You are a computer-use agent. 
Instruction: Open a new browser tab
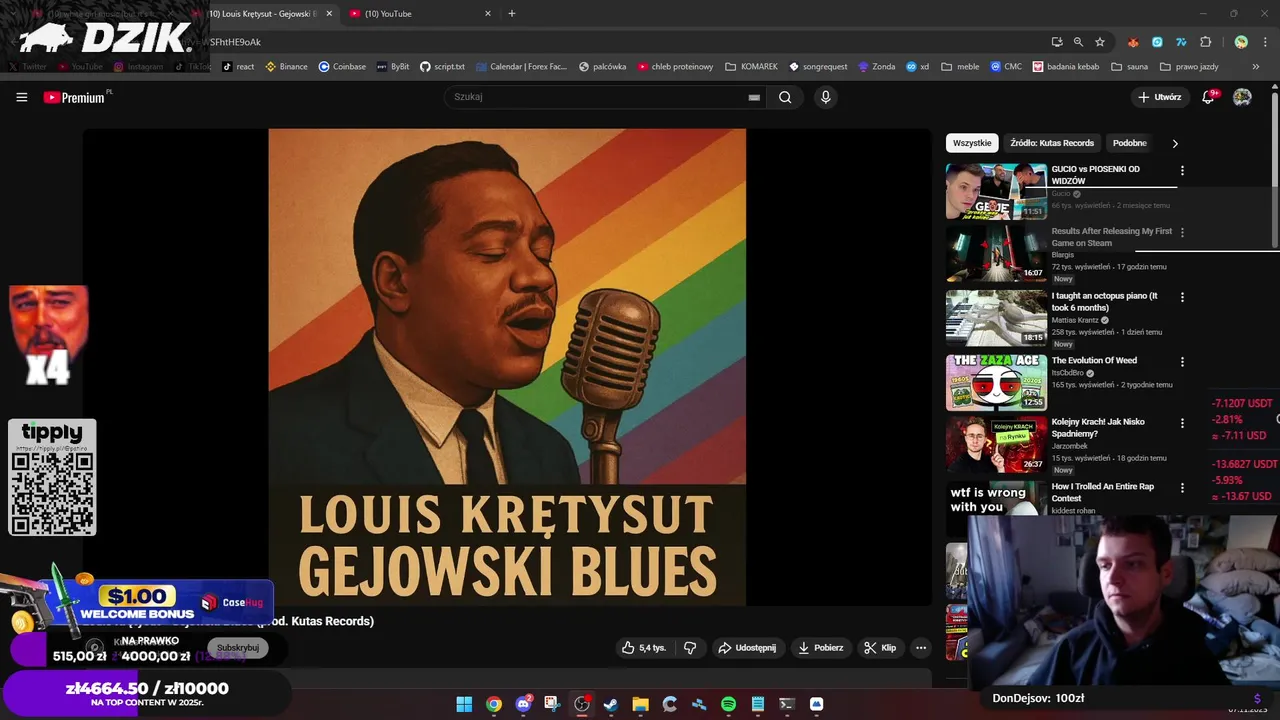(512, 14)
